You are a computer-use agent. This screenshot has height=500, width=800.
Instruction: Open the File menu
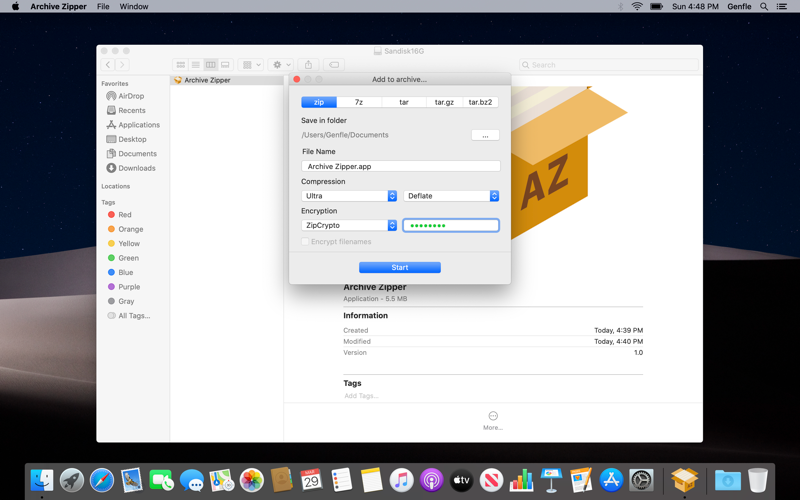click(x=103, y=6)
